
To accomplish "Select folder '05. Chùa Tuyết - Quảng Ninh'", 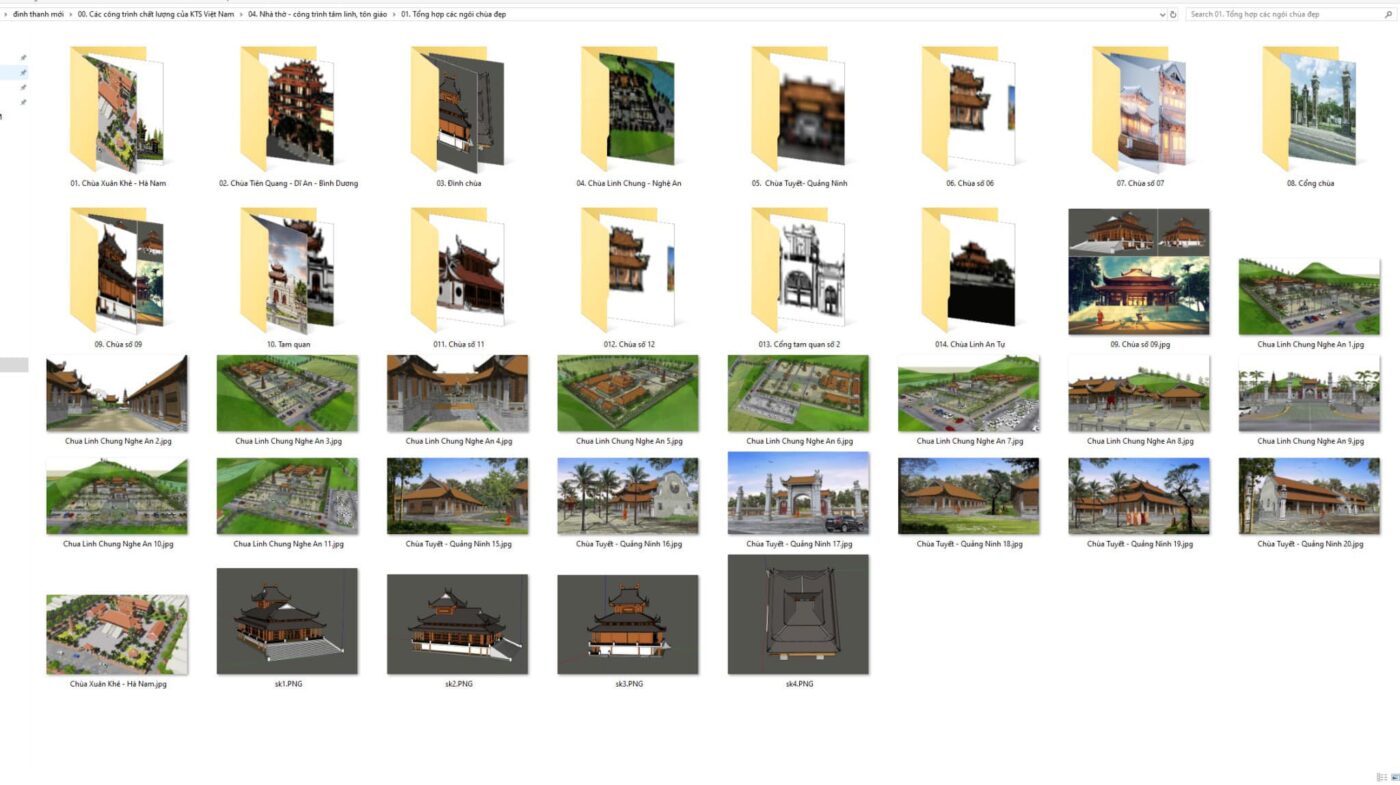I will pyautogui.click(x=798, y=110).
